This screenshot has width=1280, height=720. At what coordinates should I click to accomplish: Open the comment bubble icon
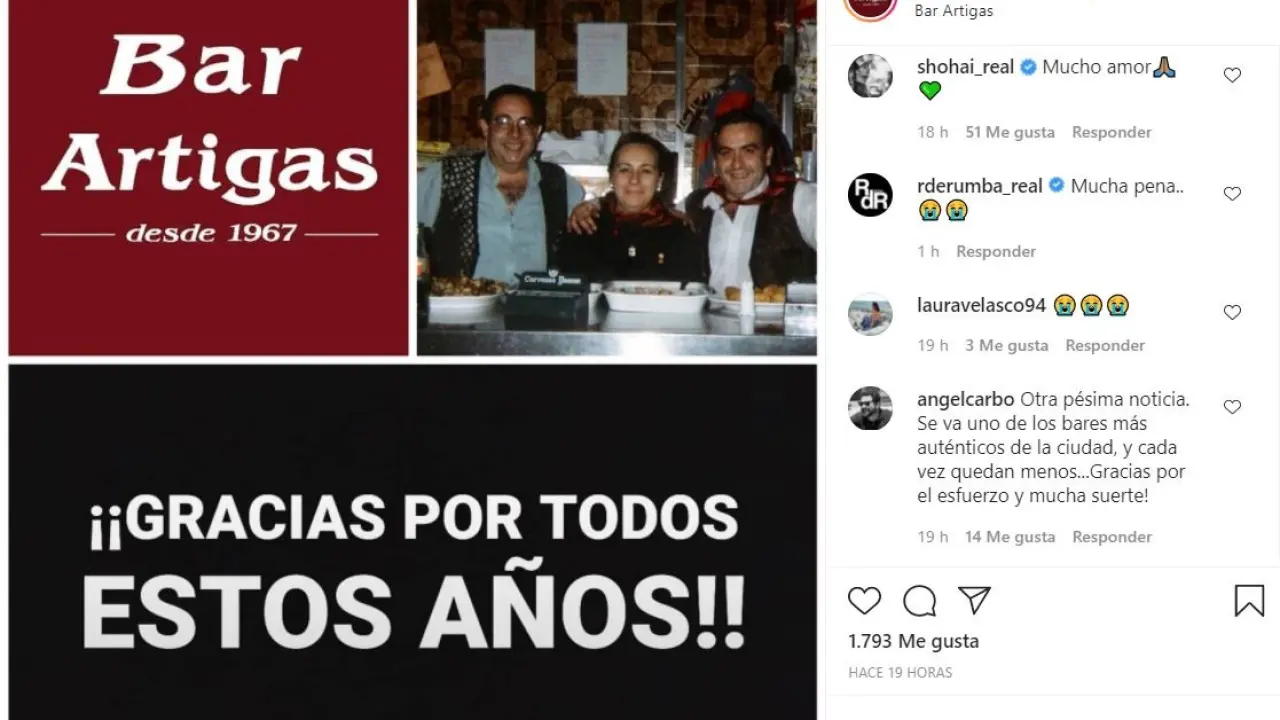coord(919,601)
